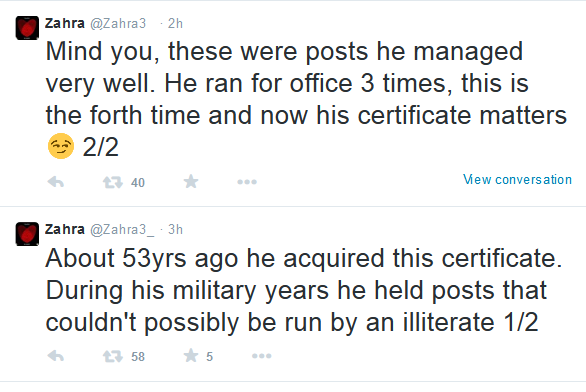Open Zahra's avatar on the 3h tweet
The height and width of the screenshot is (392, 586).
pyautogui.click(x=27, y=234)
